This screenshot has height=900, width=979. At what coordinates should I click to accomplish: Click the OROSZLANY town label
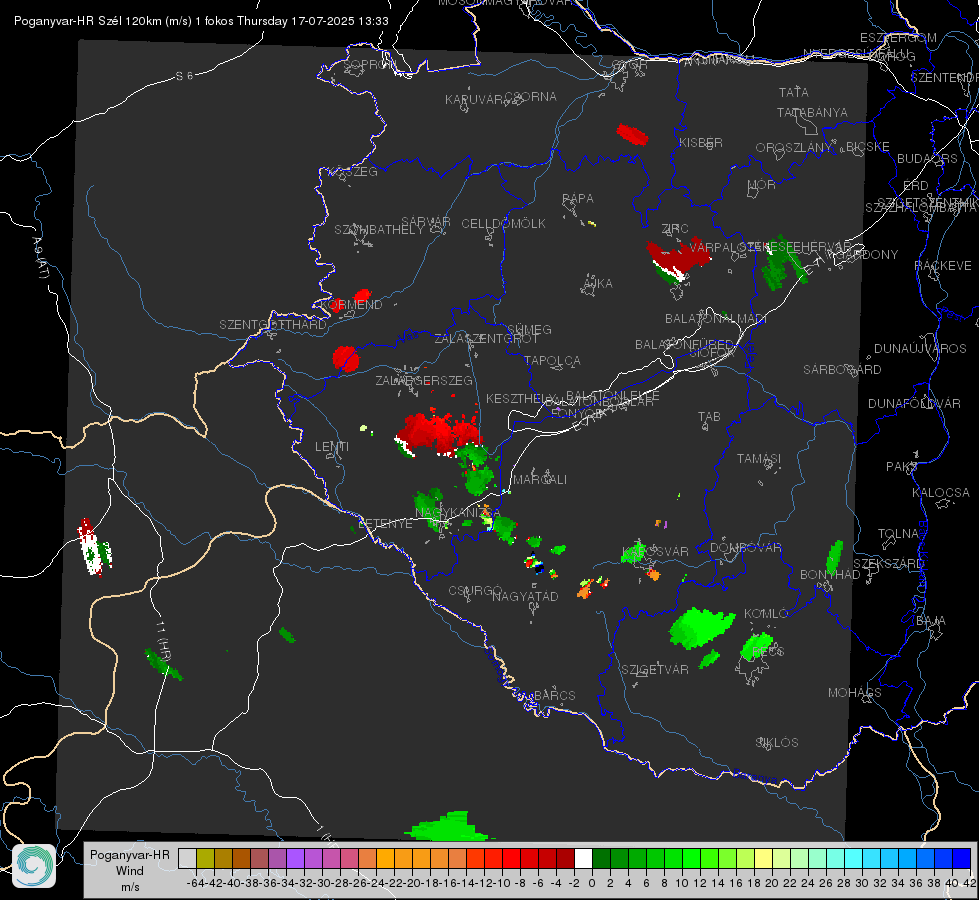pyautogui.click(x=794, y=147)
